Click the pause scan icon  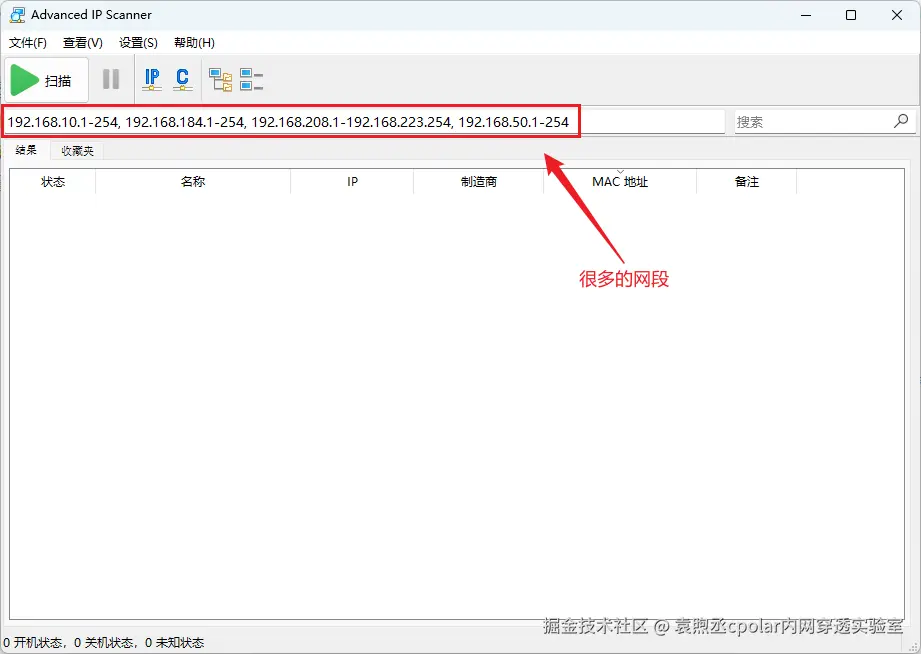pos(111,79)
